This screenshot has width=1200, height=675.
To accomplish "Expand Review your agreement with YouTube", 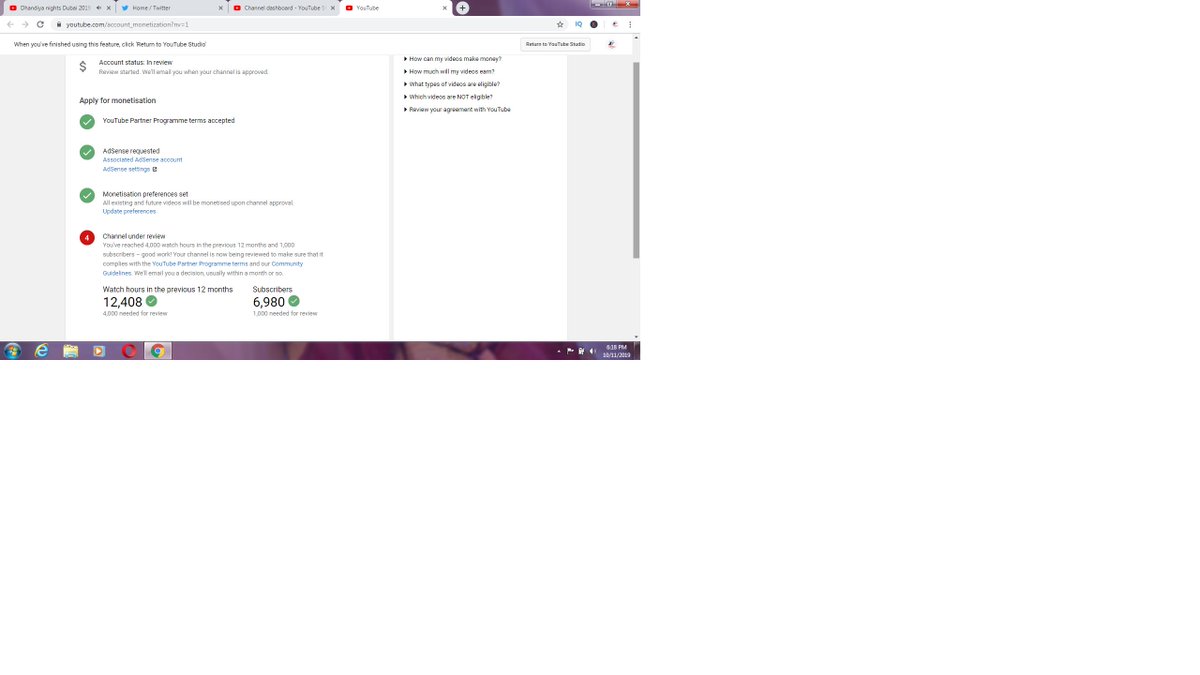I will (457, 109).
